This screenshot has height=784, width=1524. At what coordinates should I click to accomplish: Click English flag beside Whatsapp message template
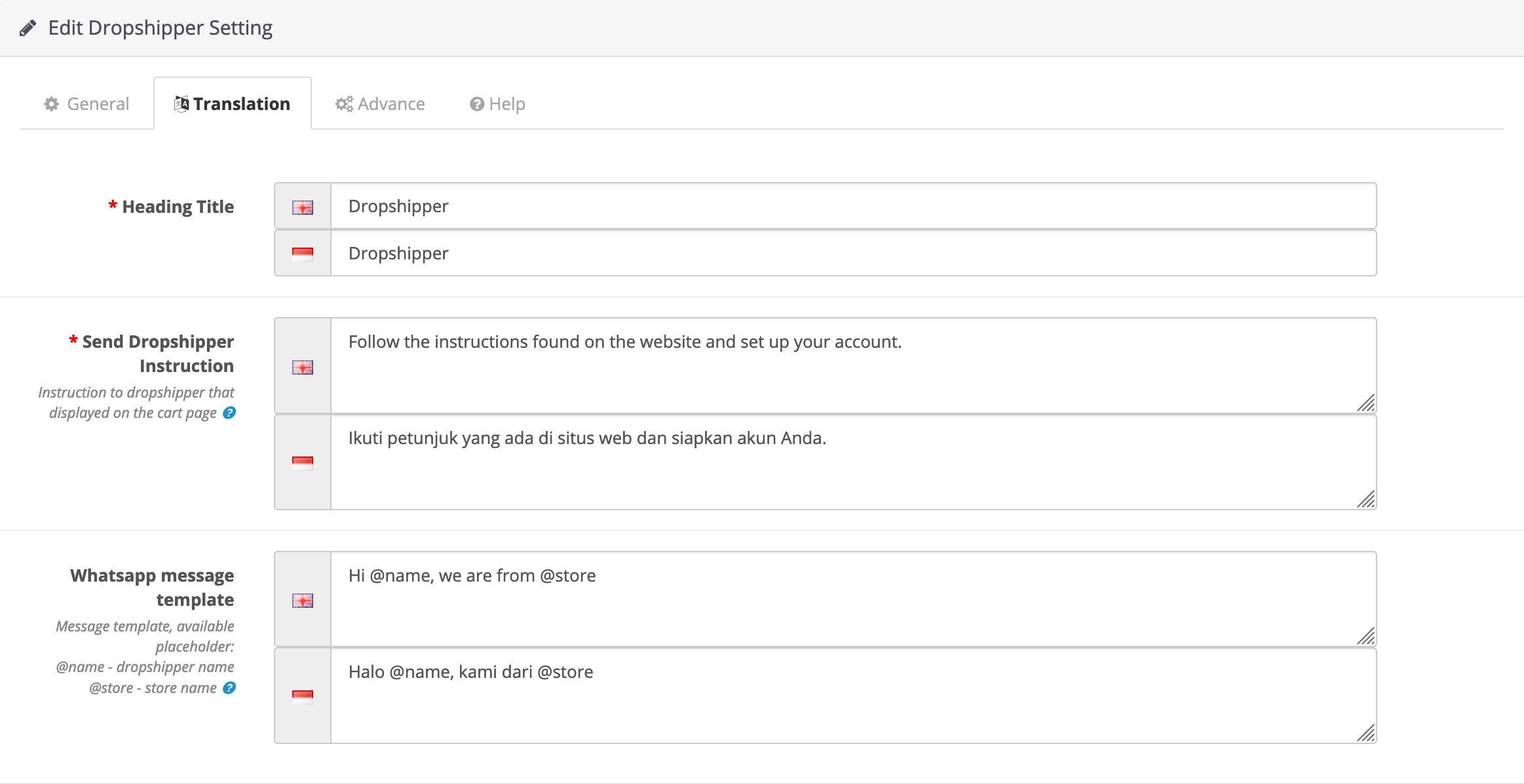pos(302,600)
